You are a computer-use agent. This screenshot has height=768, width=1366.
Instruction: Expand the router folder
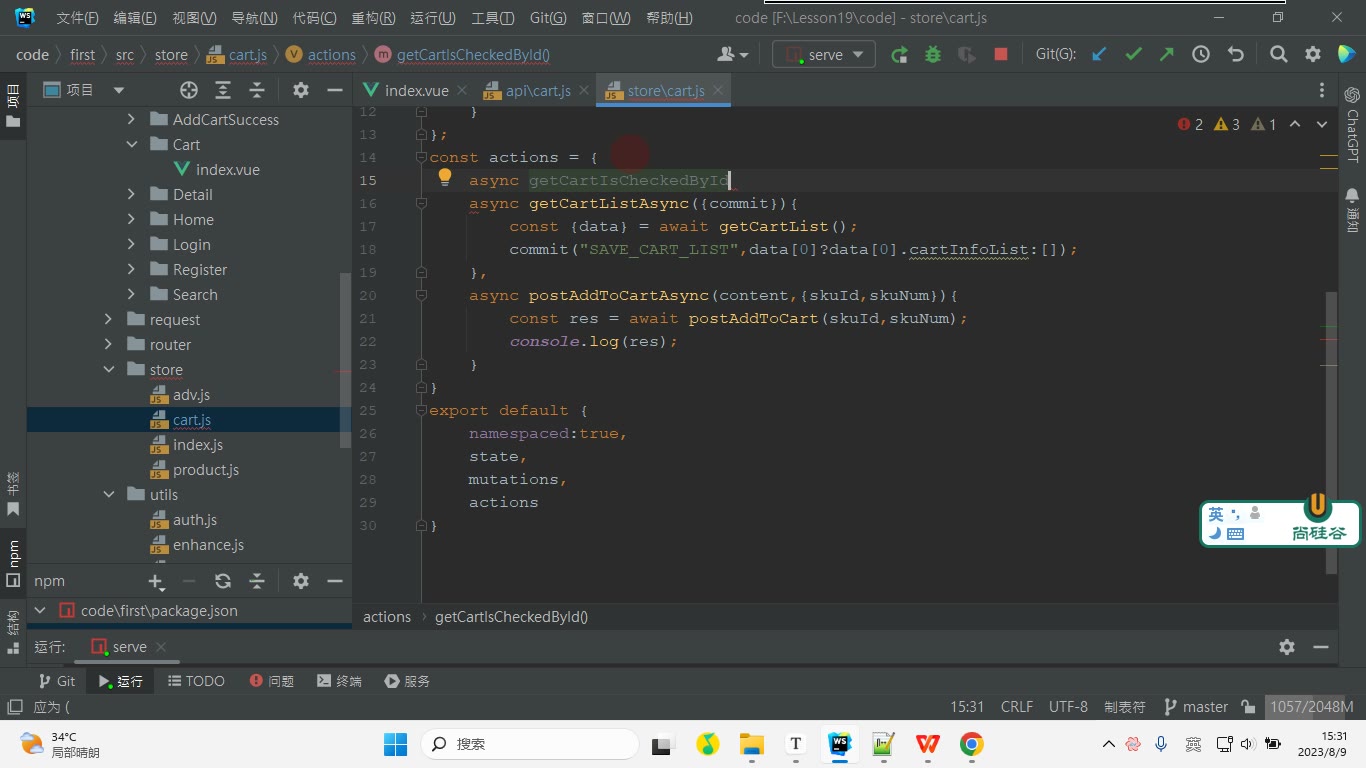(x=108, y=345)
